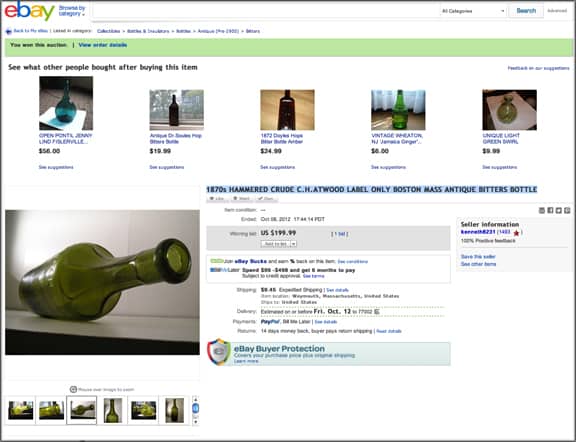The width and height of the screenshot is (576, 442).
Task: Click the Pinterest share icon
Action: 567,210
